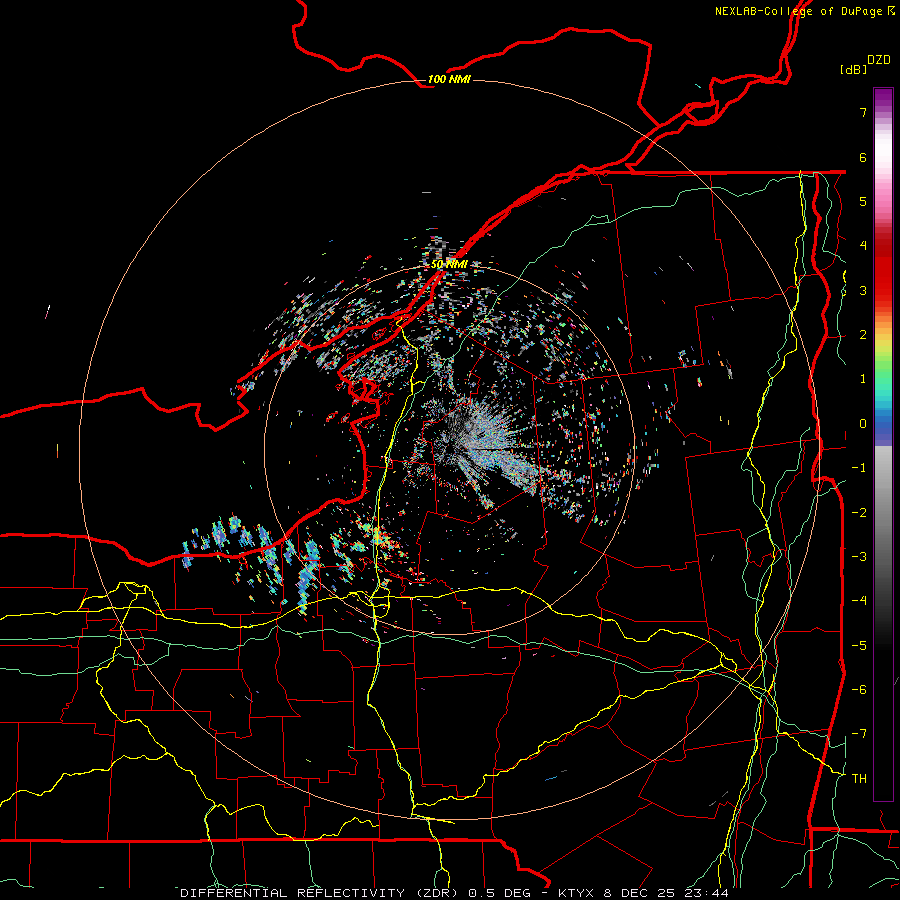
Task: Click the 7 value on the color scale
Action: point(863,112)
